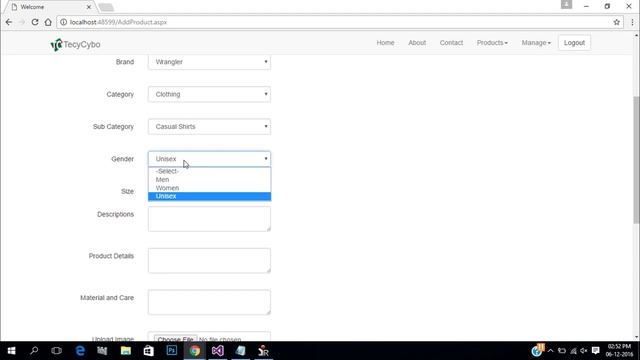Go to the About nav link

click(x=417, y=43)
